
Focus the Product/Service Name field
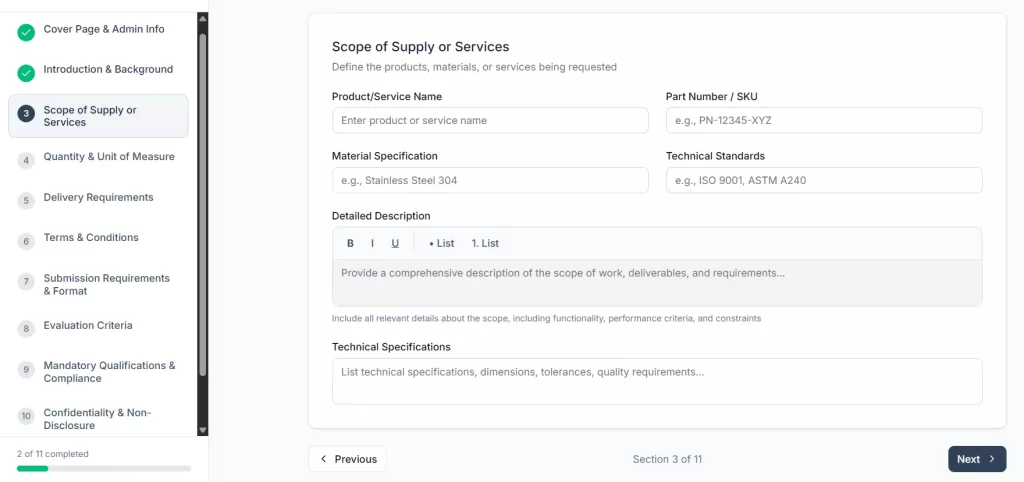coord(490,121)
